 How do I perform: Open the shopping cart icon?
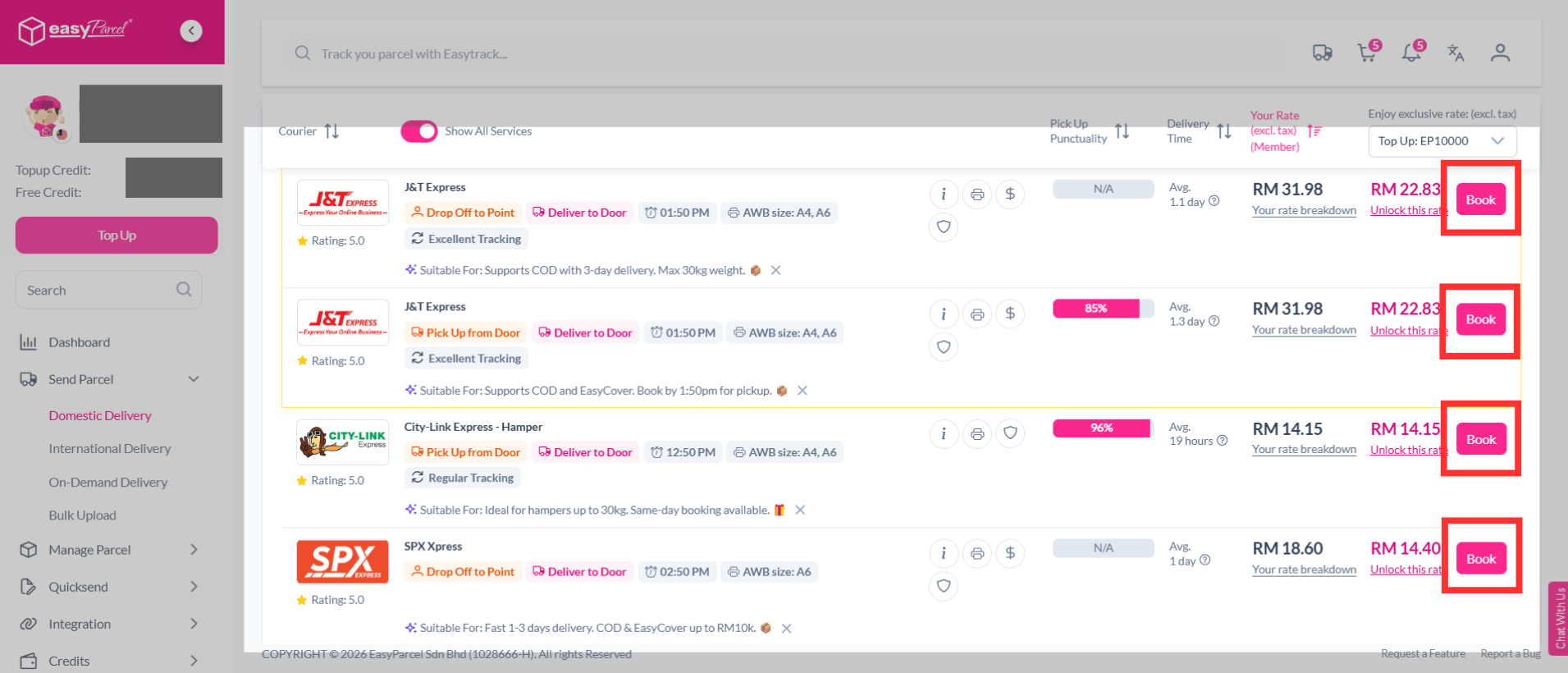(x=1367, y=53)
